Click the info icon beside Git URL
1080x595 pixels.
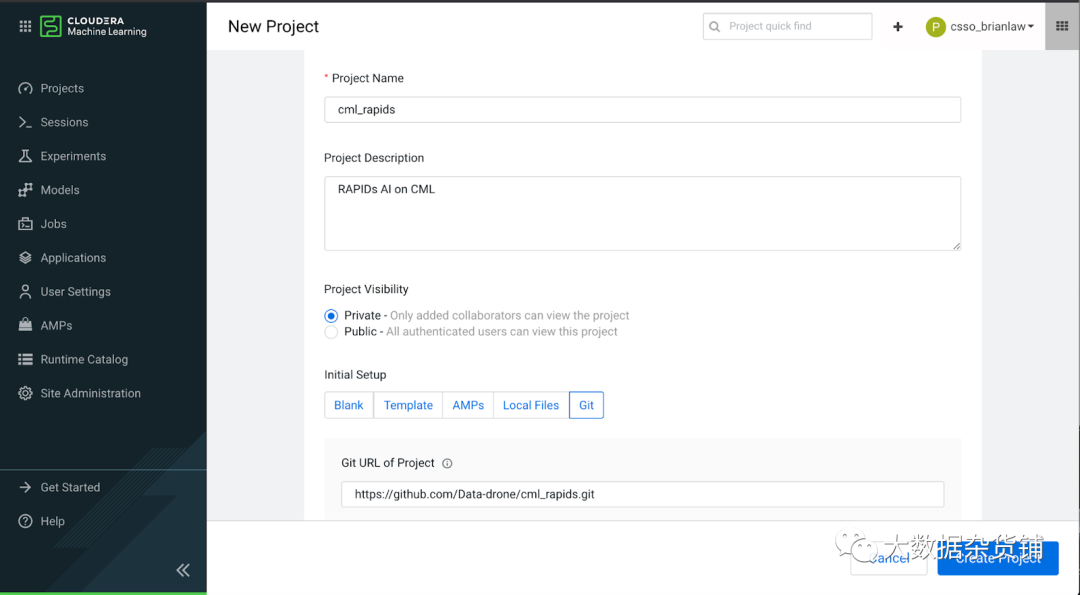(447, 464)
